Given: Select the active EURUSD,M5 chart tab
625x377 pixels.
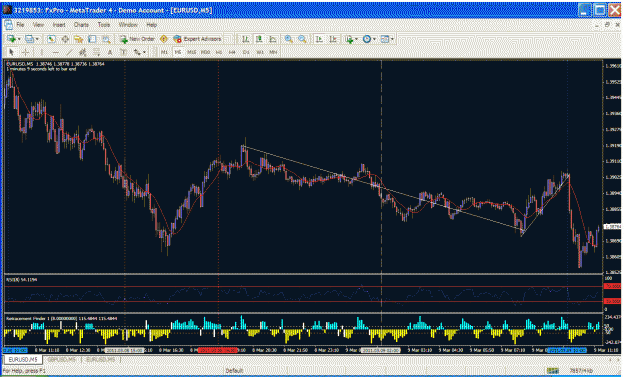Looking at the screenshot, I should coord(23,359).
